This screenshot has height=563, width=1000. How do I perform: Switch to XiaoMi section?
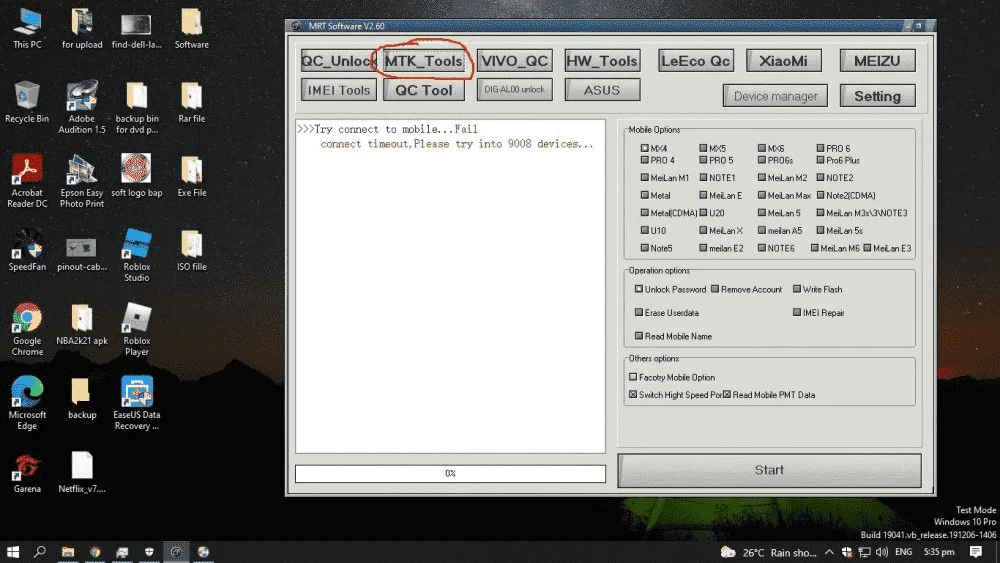(784, 61)
